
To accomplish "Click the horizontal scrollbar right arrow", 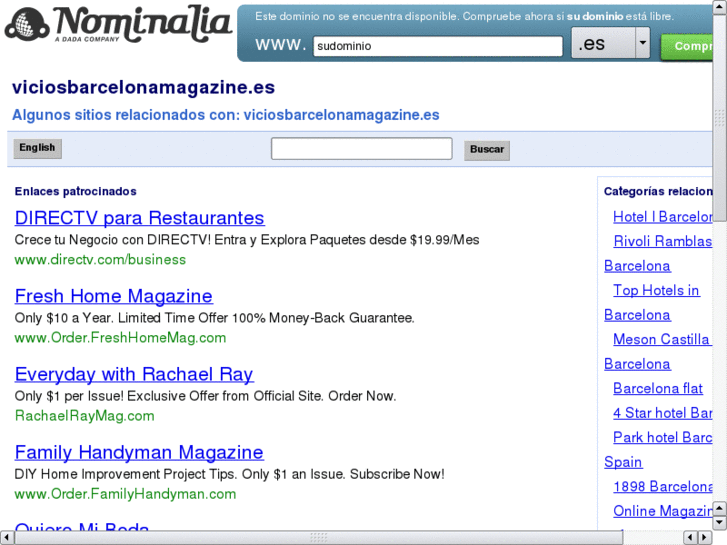I will pos(705,538).
